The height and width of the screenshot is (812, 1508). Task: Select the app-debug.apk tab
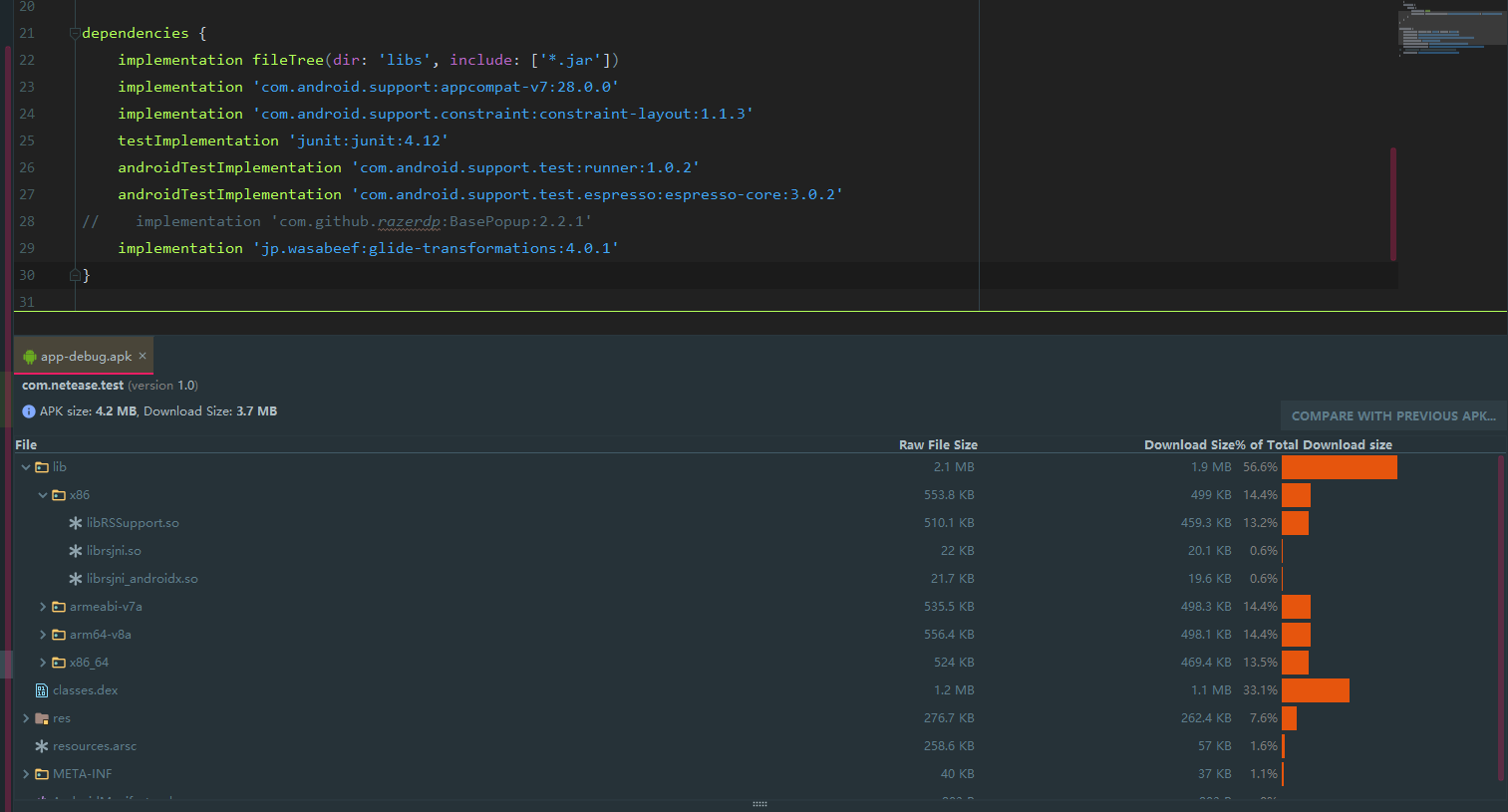(85, 356)
